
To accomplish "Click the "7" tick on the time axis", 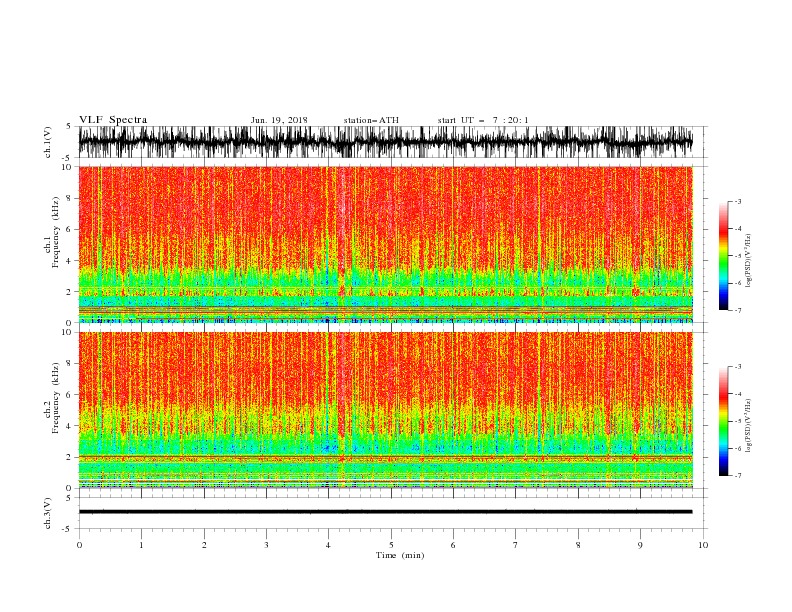I will click(516, 545).
